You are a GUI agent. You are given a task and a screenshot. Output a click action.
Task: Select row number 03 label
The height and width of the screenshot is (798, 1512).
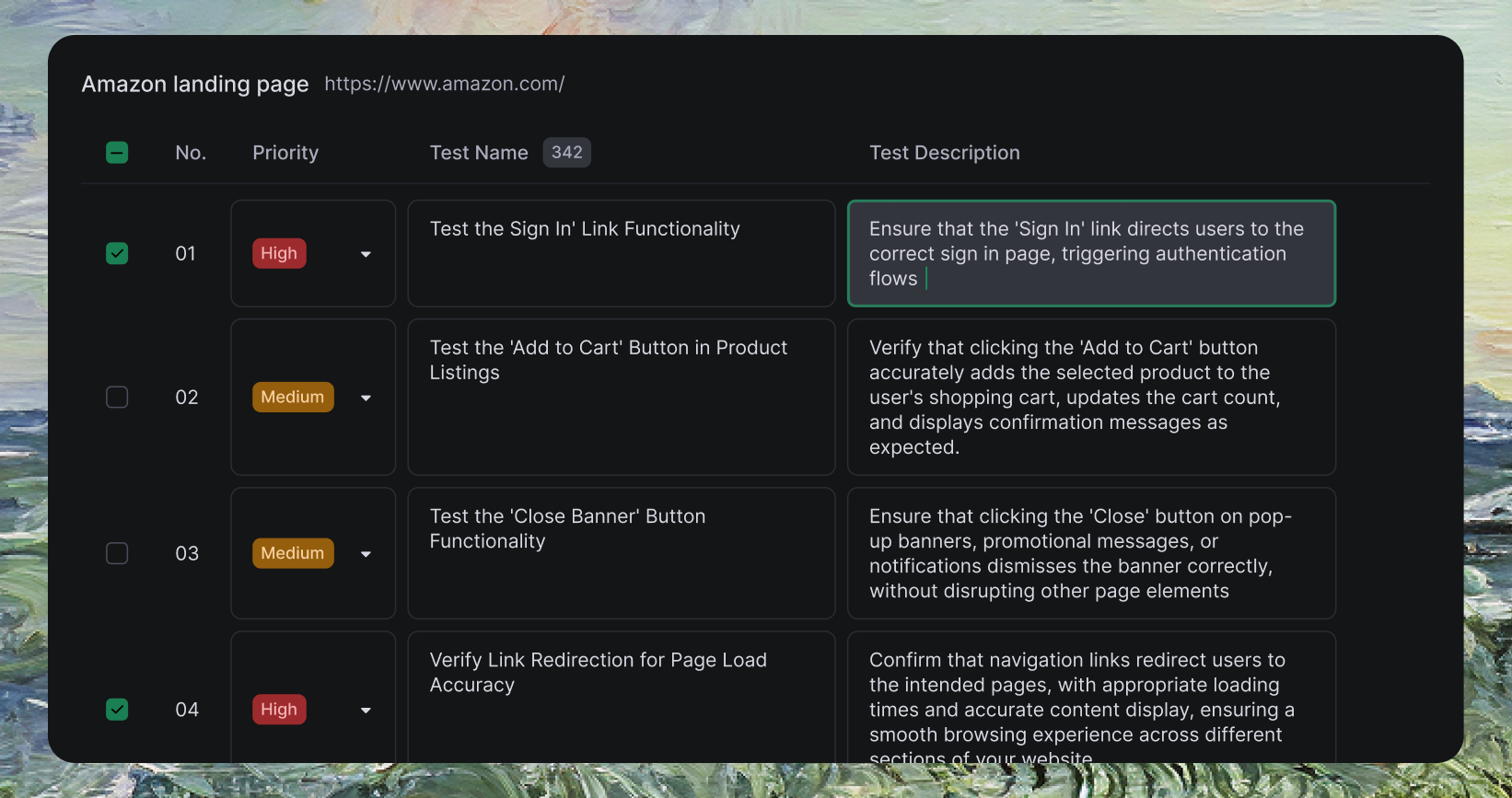click(187, 553)
